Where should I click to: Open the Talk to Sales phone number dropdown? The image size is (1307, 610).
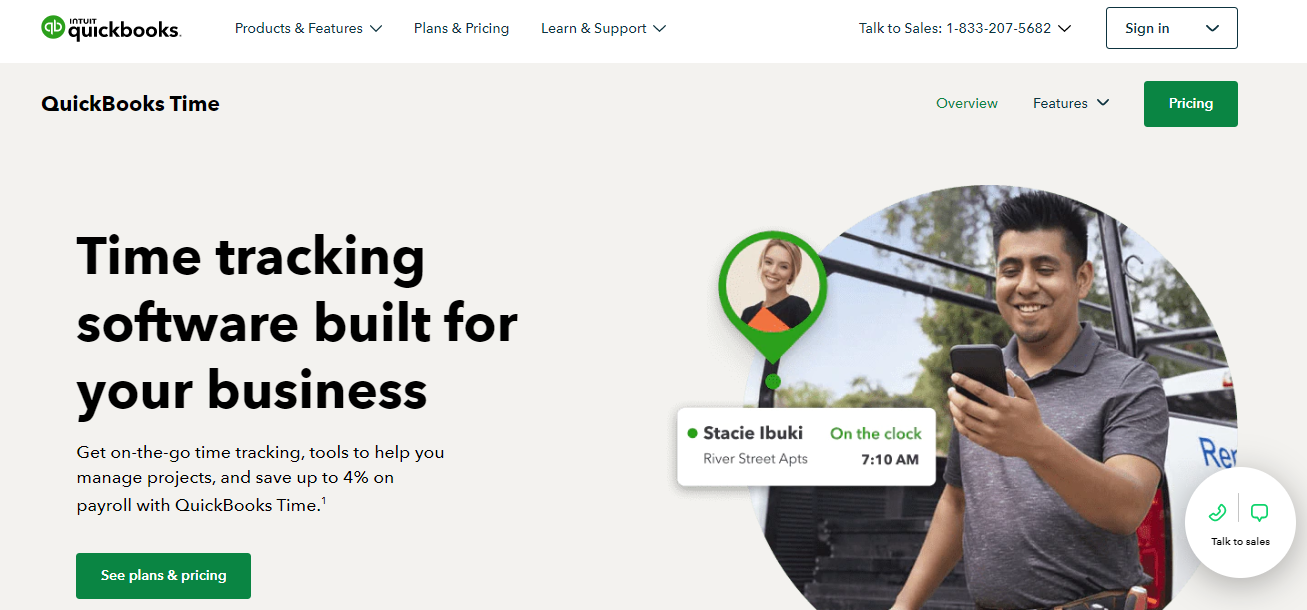[x=965, y=28]
